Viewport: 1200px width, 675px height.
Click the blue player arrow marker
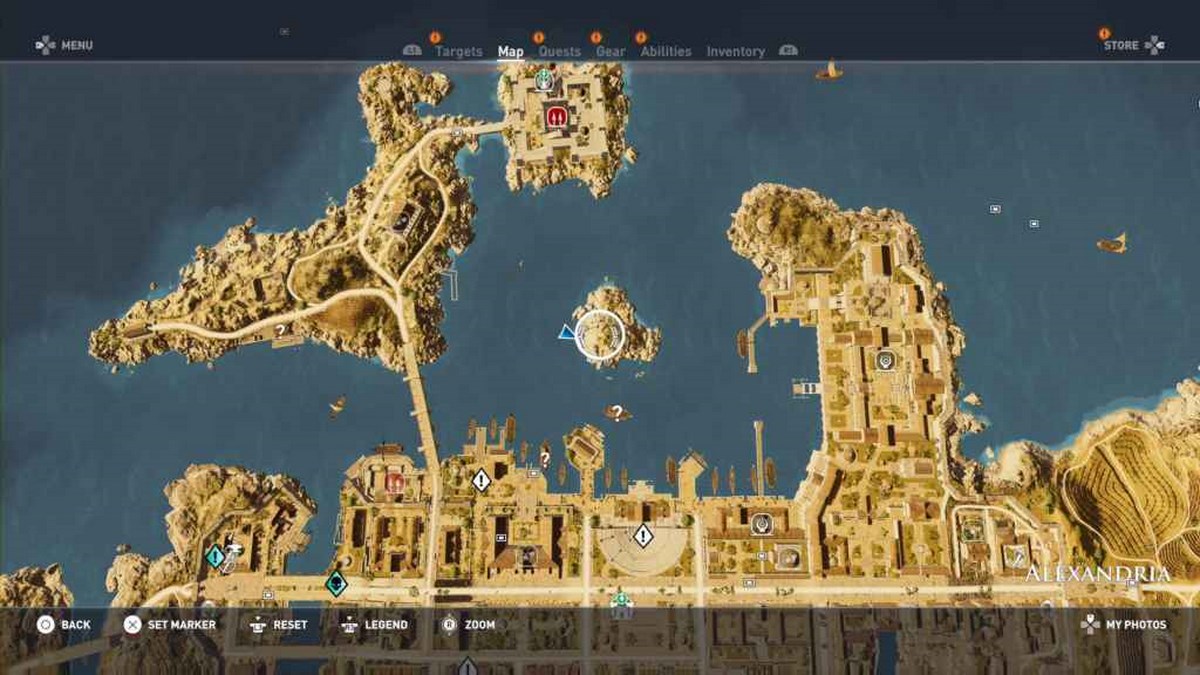[x=567, y=332]
